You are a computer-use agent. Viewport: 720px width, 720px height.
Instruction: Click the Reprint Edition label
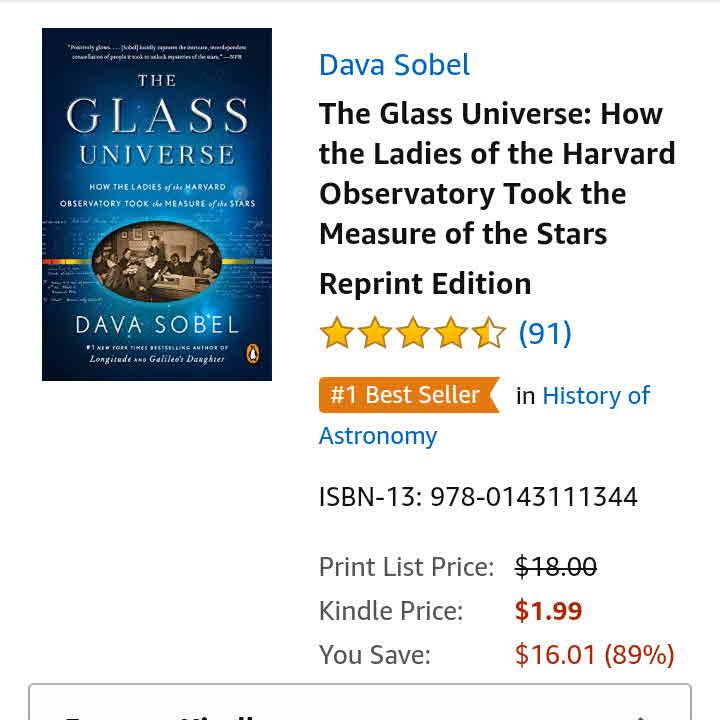(x=425, y=284)
